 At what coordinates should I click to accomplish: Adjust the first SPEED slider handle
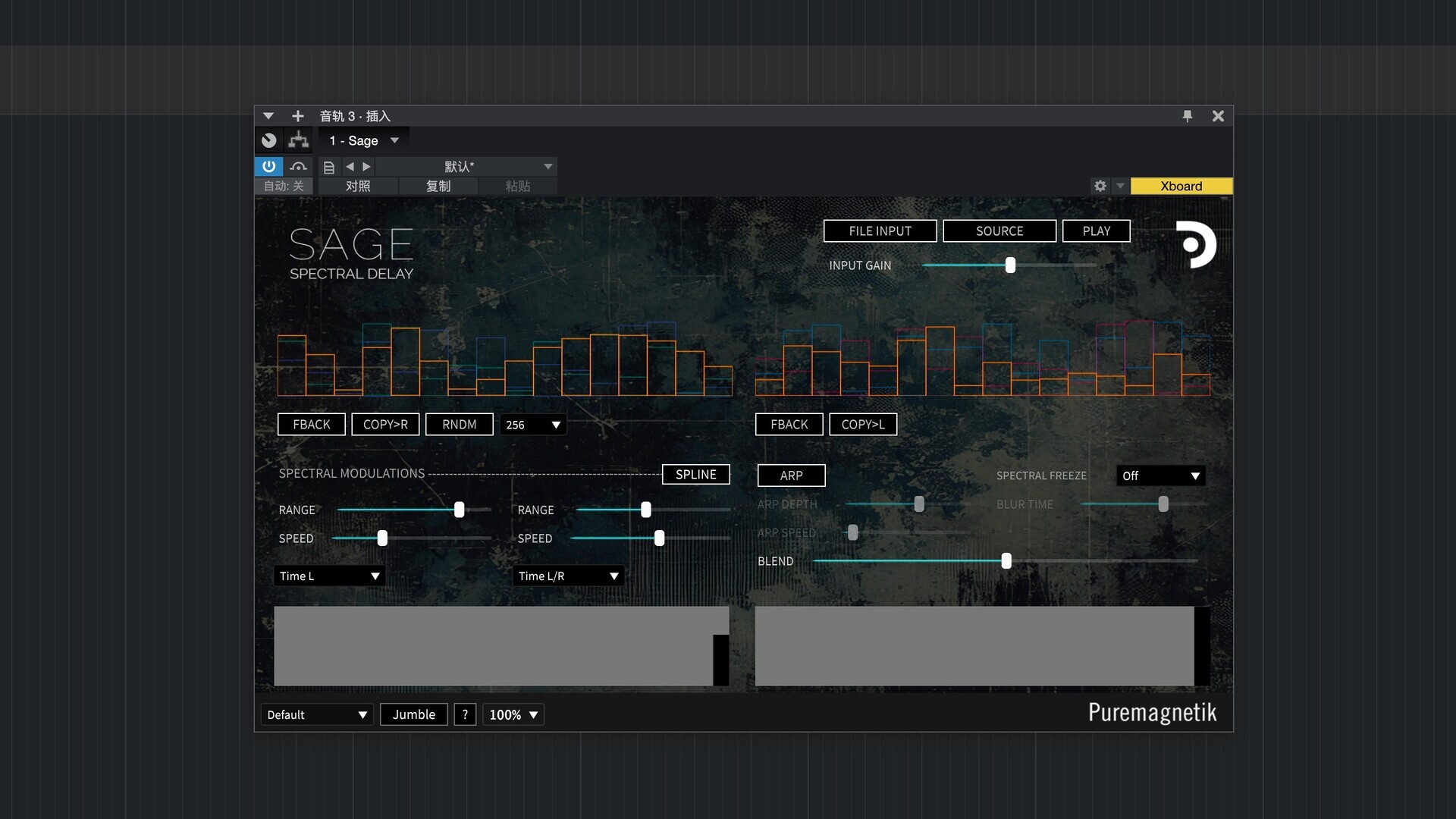pyautogui.click(x=382, y=538)
